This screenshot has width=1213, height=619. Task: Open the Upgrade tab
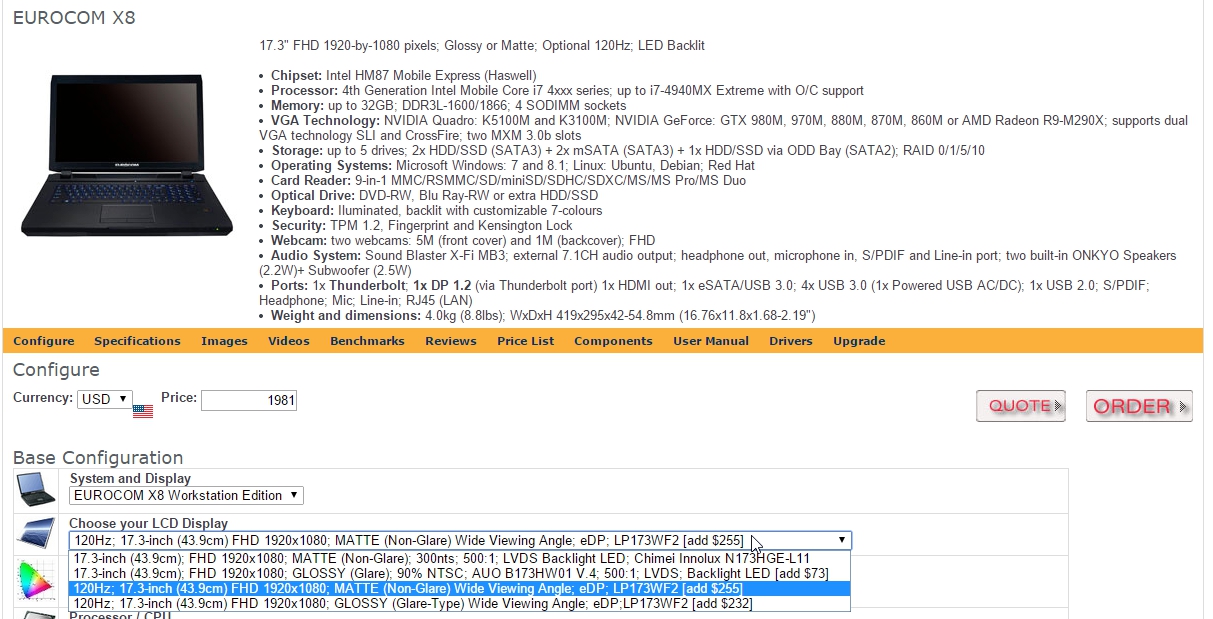859,341
